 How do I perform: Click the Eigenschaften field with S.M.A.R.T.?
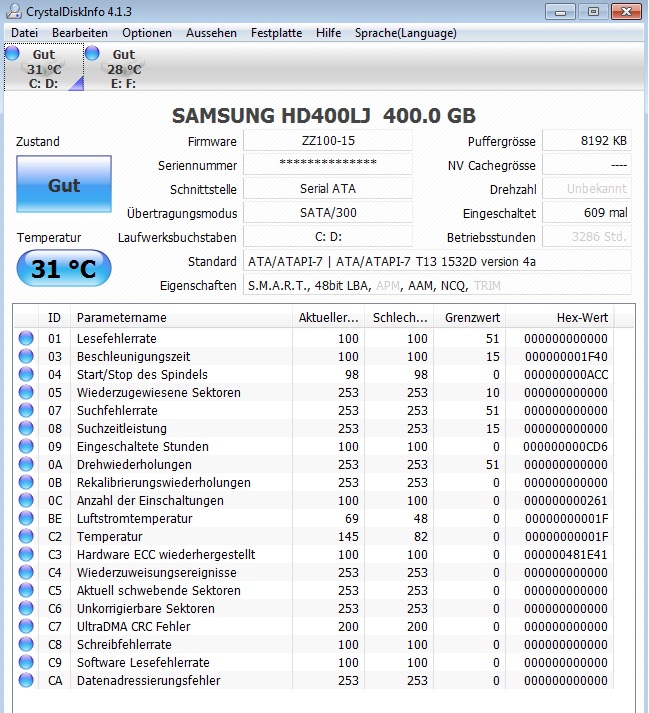tap(438, 286)
